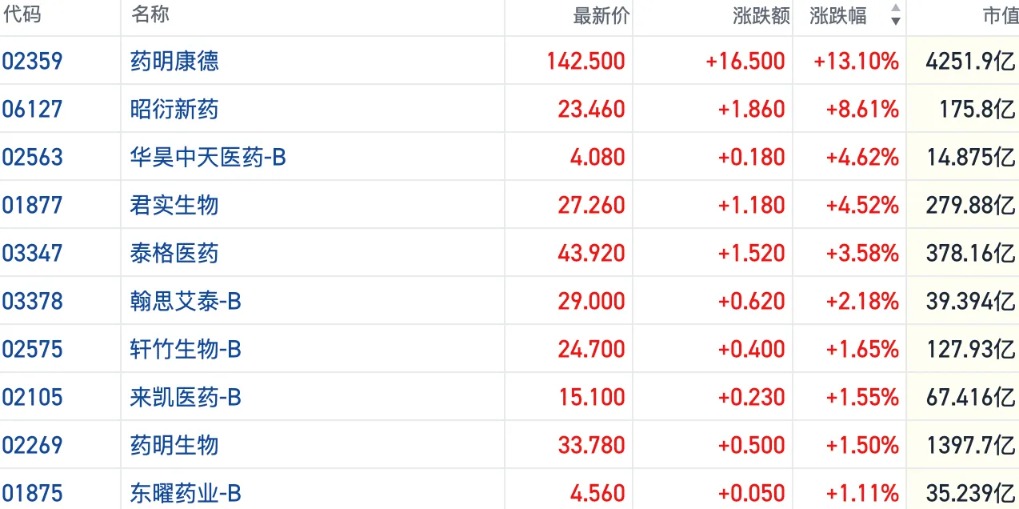The image size is (1019, 509).
Task: Select 东曜药业-B stock name
Action: [186, 493]
